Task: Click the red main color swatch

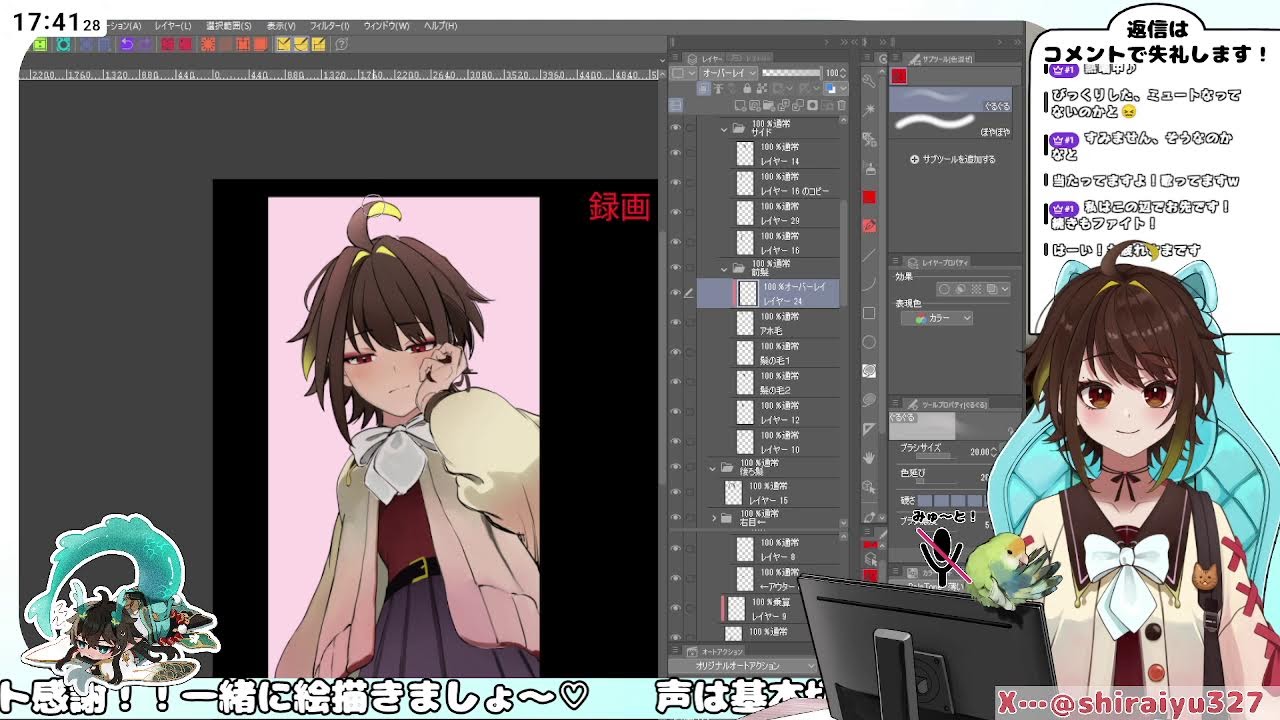Action: click(869, 197)
